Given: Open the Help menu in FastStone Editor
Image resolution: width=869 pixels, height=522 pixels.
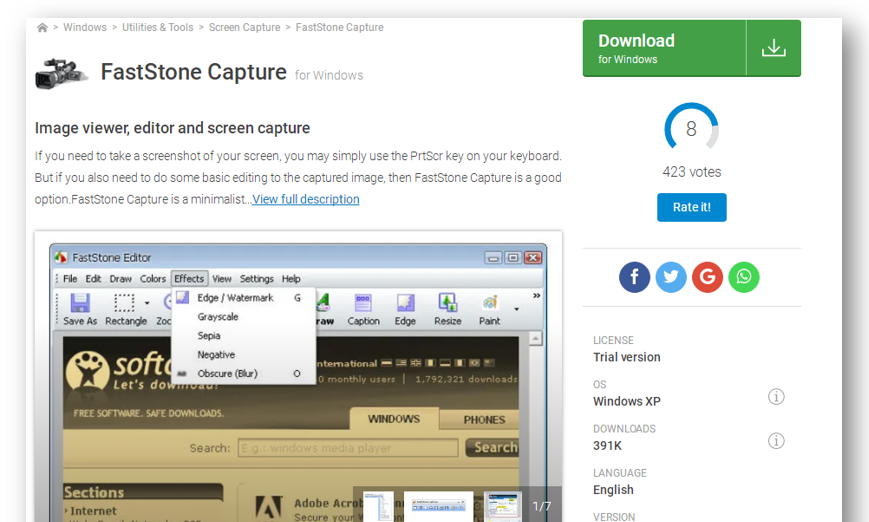Looking at the screenshot, I should pos(291,279).
